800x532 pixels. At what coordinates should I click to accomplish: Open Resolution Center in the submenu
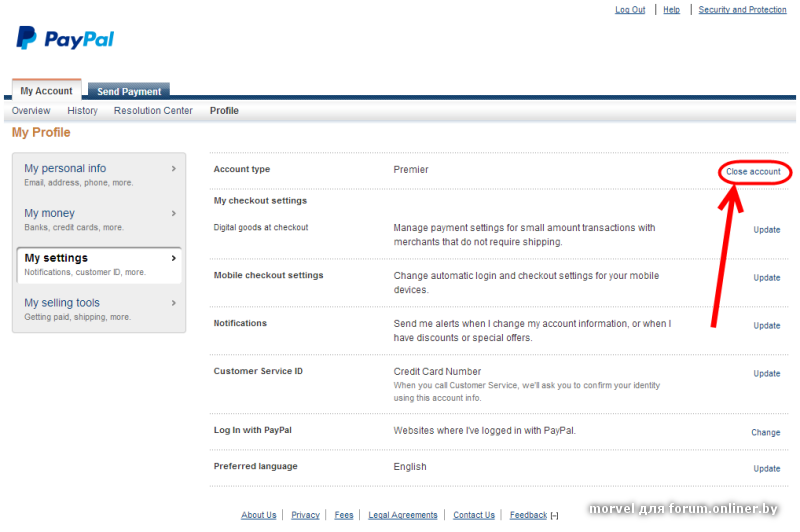153,111
